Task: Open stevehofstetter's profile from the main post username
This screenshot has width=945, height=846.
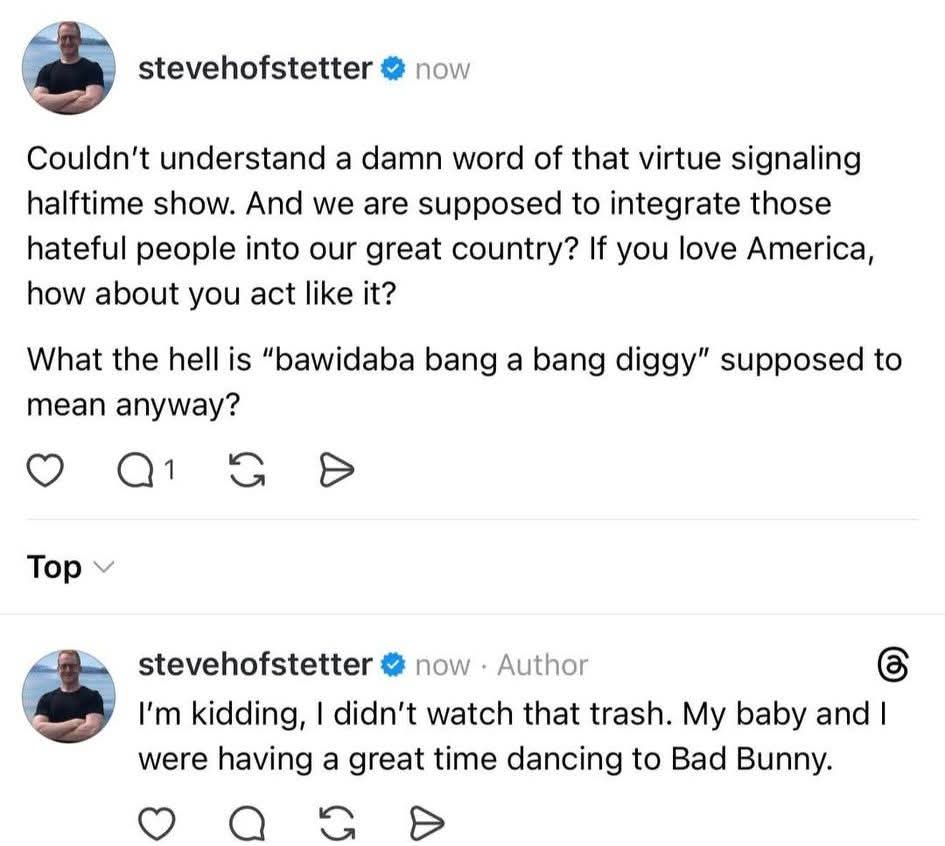Action: 255,69
